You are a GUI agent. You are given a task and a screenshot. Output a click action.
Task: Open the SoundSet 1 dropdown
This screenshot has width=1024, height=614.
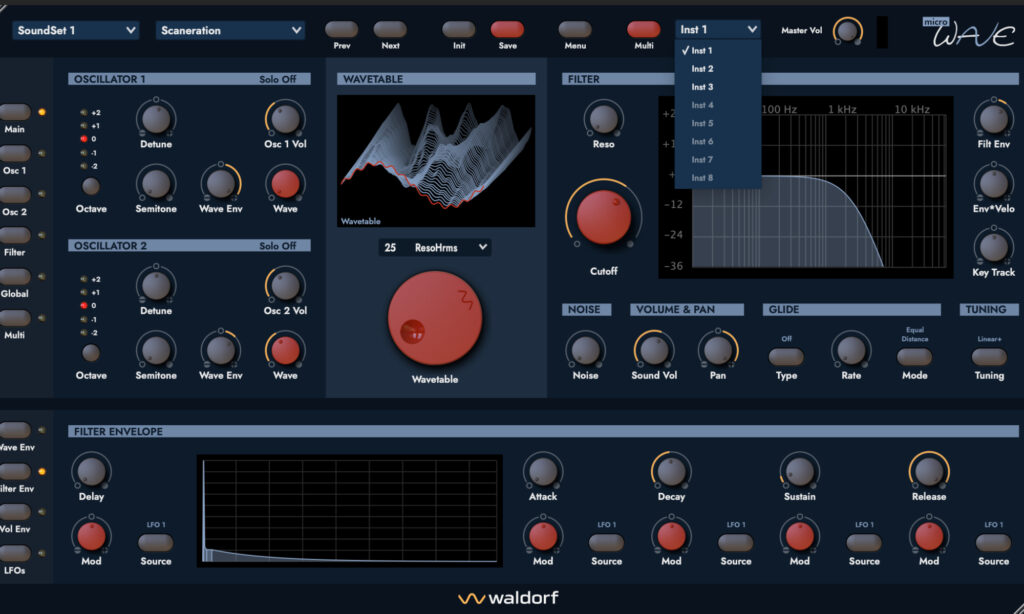(75, 30)
